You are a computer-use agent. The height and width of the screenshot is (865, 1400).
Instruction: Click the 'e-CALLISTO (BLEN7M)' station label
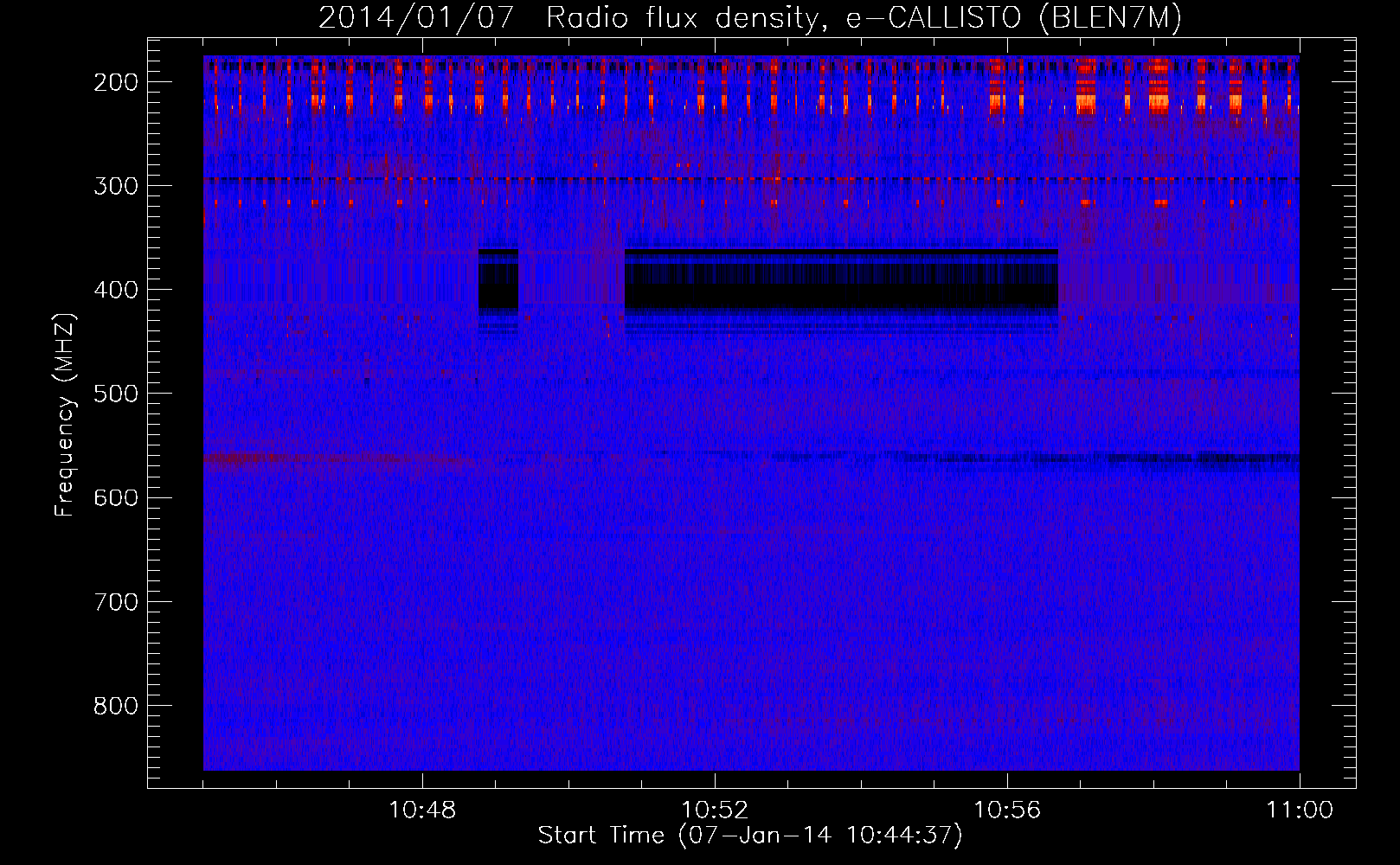[1013, 18]
